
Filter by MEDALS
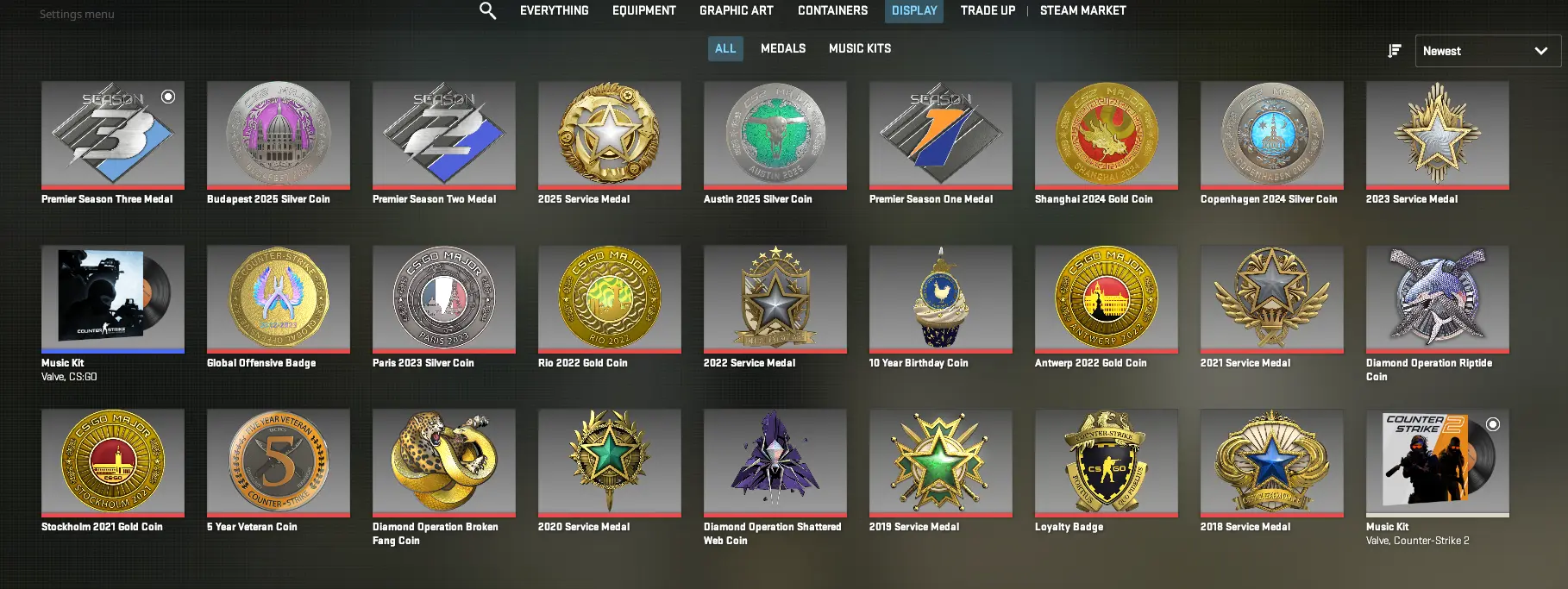pyautogui.click(x=783, y=48)
